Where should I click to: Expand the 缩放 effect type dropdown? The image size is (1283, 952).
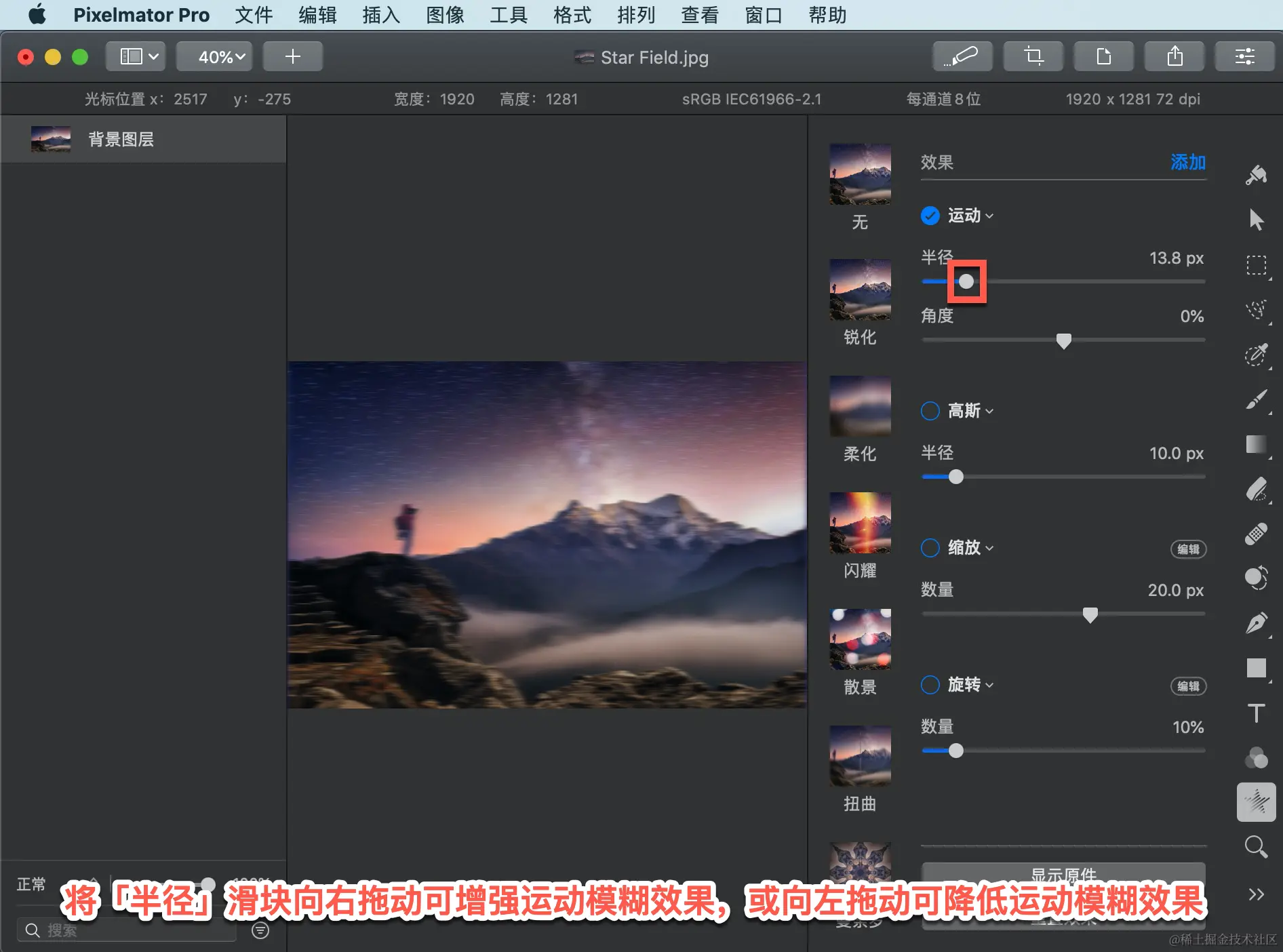tap(970, 548)
